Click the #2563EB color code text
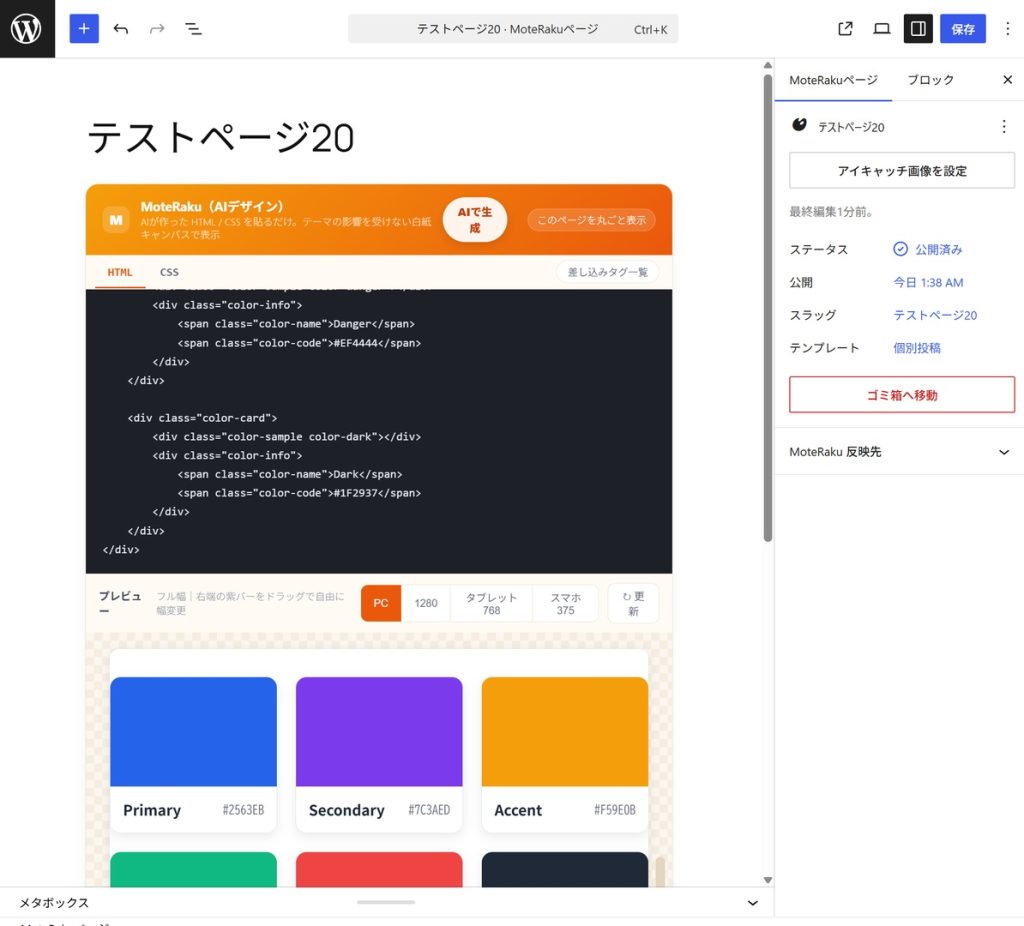1024x926 pixels. pos(243,810)
